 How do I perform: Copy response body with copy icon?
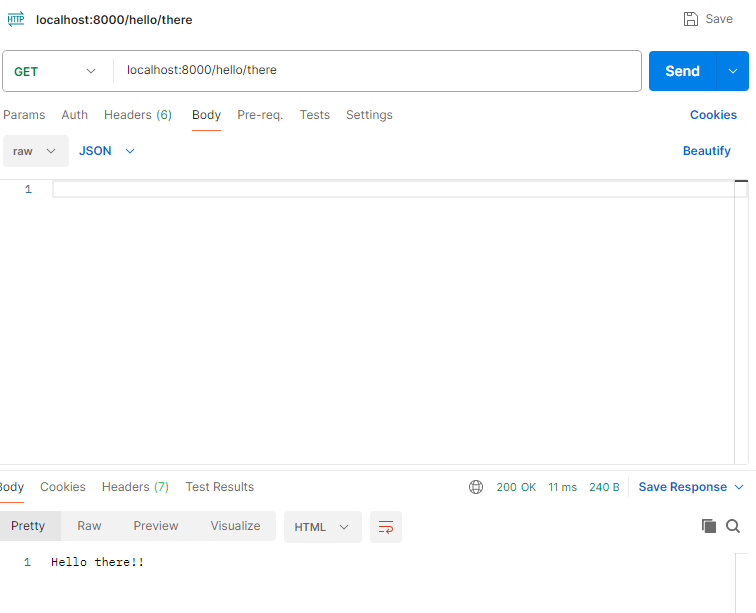(x=708, y=526)
